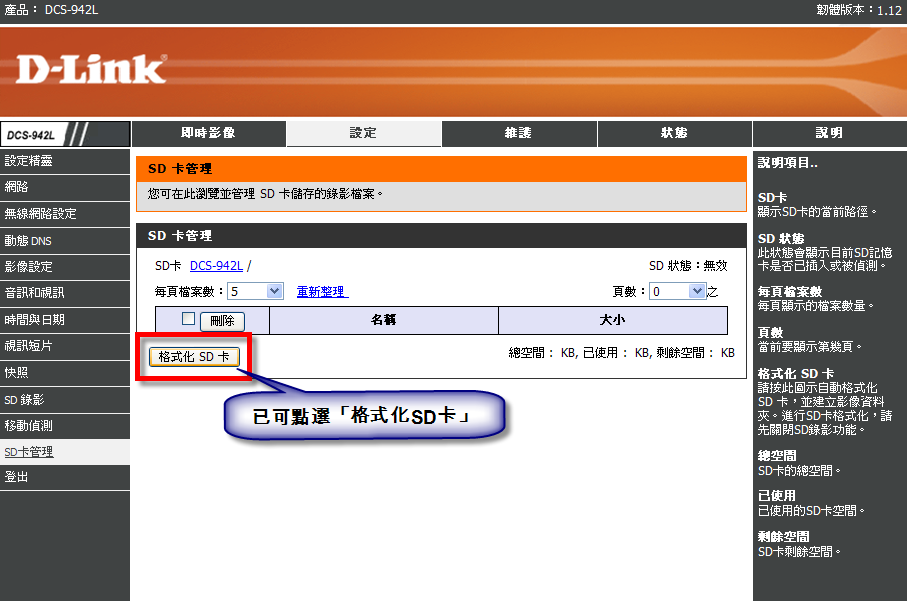Open the 說明 tab
Image resolution: width=907 pixels, height=601 pixels.
(829, 134)
